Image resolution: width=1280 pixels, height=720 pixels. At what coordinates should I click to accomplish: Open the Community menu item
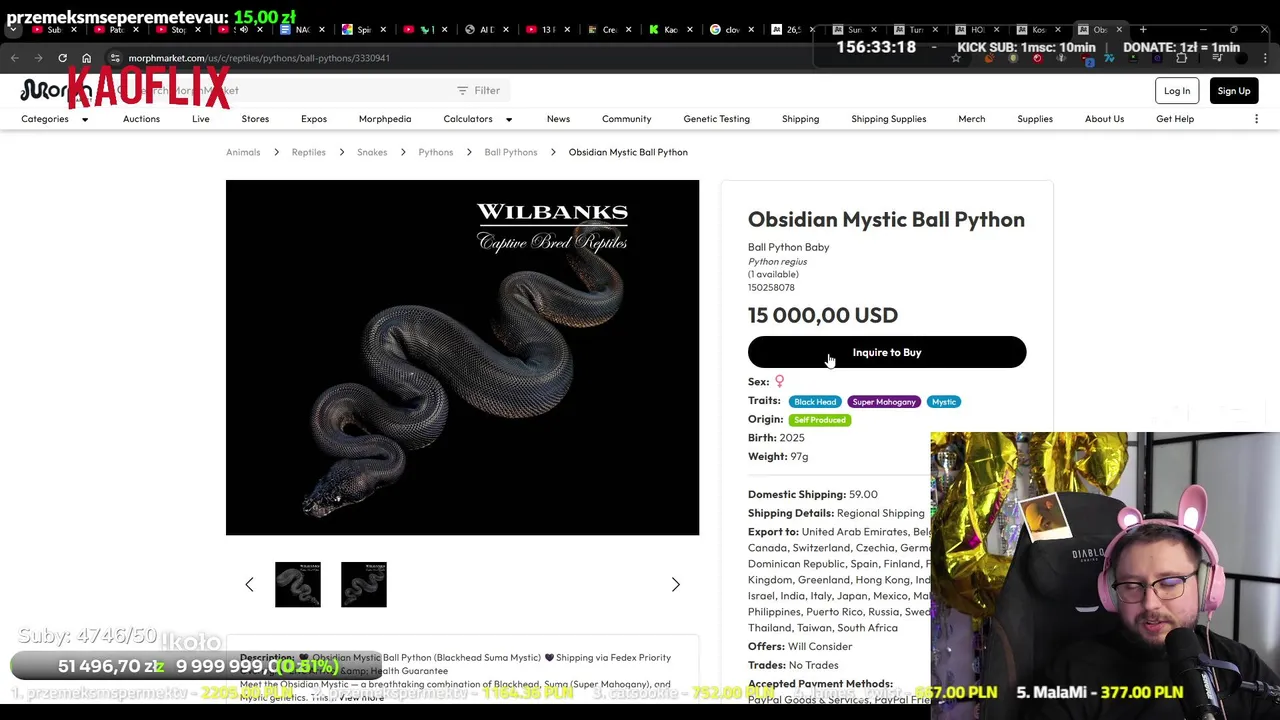pyautogui.click(x=626, y=119)
